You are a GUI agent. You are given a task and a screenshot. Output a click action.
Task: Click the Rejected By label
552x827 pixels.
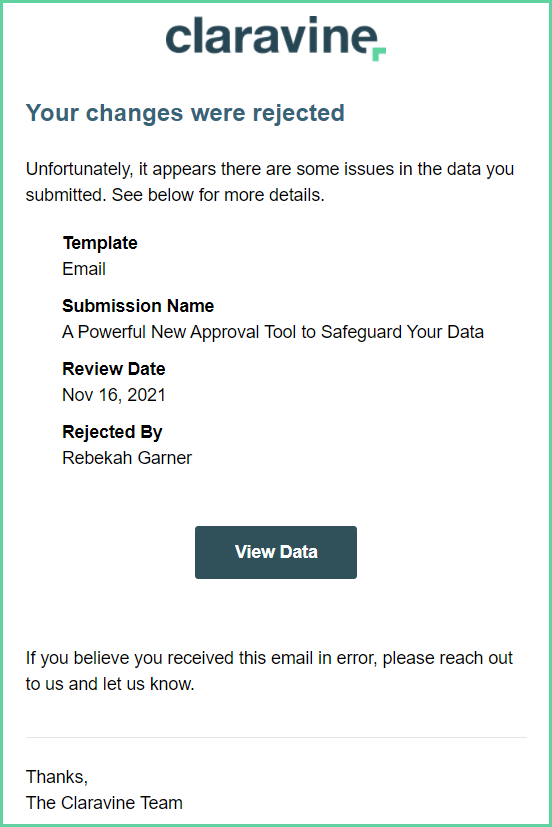pyautogui.click(x=112, y=432)
